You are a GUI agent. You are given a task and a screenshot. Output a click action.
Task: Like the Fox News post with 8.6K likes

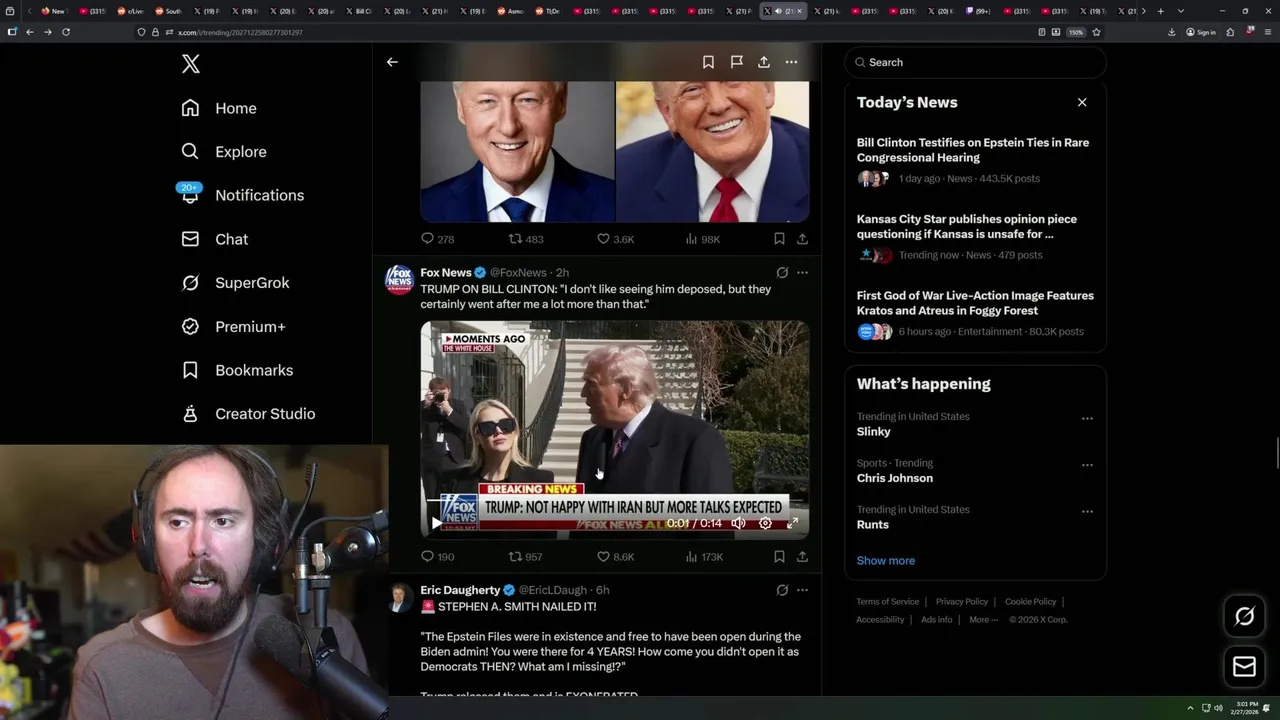(x=615, y=557)
